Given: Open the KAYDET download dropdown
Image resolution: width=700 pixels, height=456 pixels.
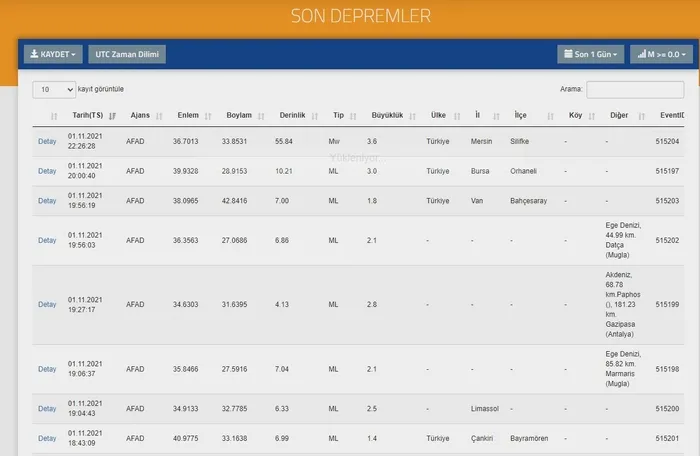Looking at the screenshot, I should coord(53,54).
